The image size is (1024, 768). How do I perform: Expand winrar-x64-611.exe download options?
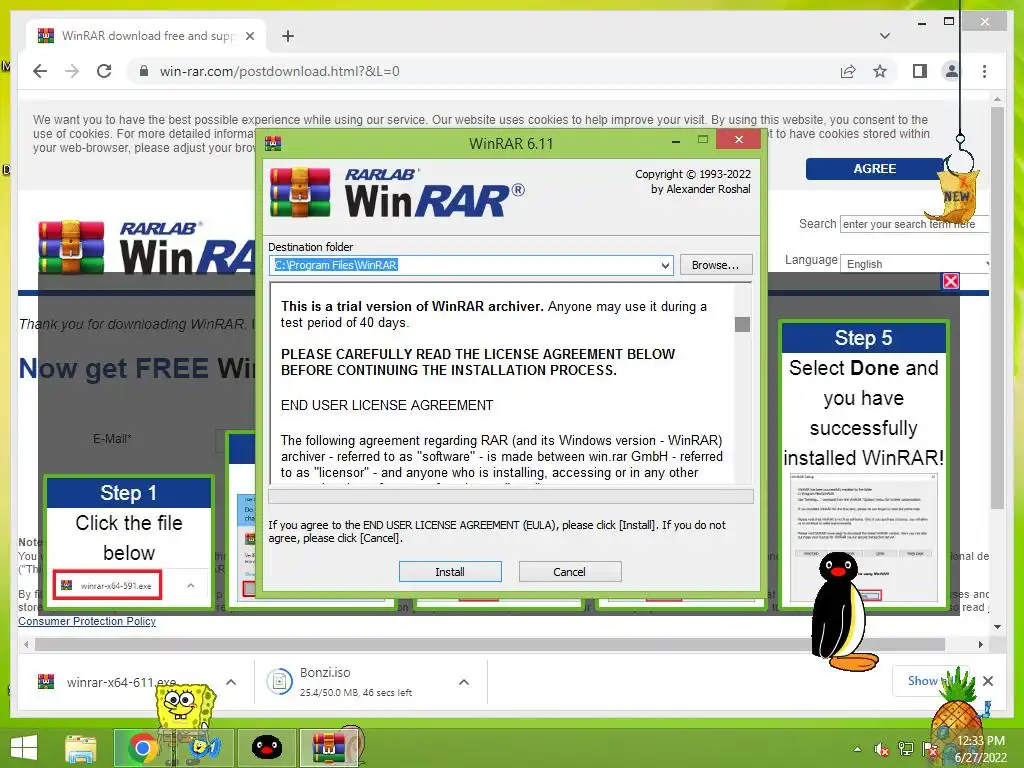point(231,682)
